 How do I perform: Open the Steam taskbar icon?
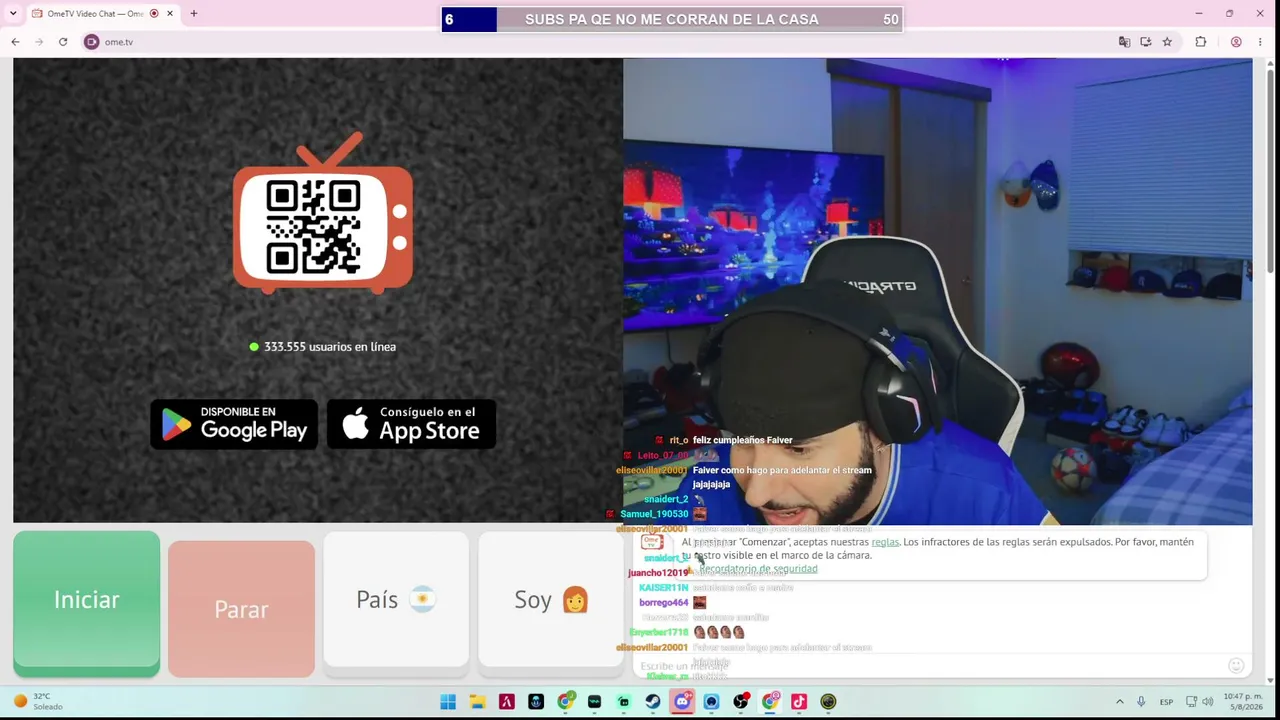tap(653, 702)
